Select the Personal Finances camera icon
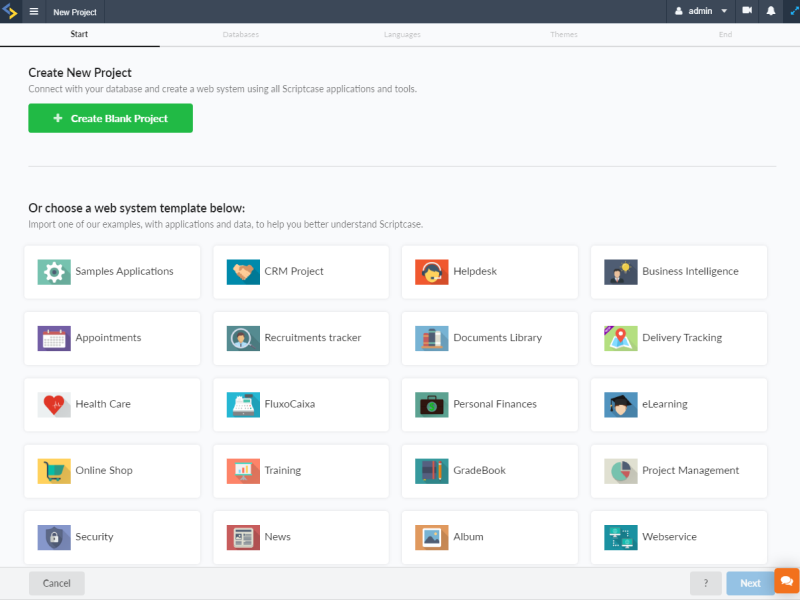Viewport: 800px width, 600px height. click(431, 404)
